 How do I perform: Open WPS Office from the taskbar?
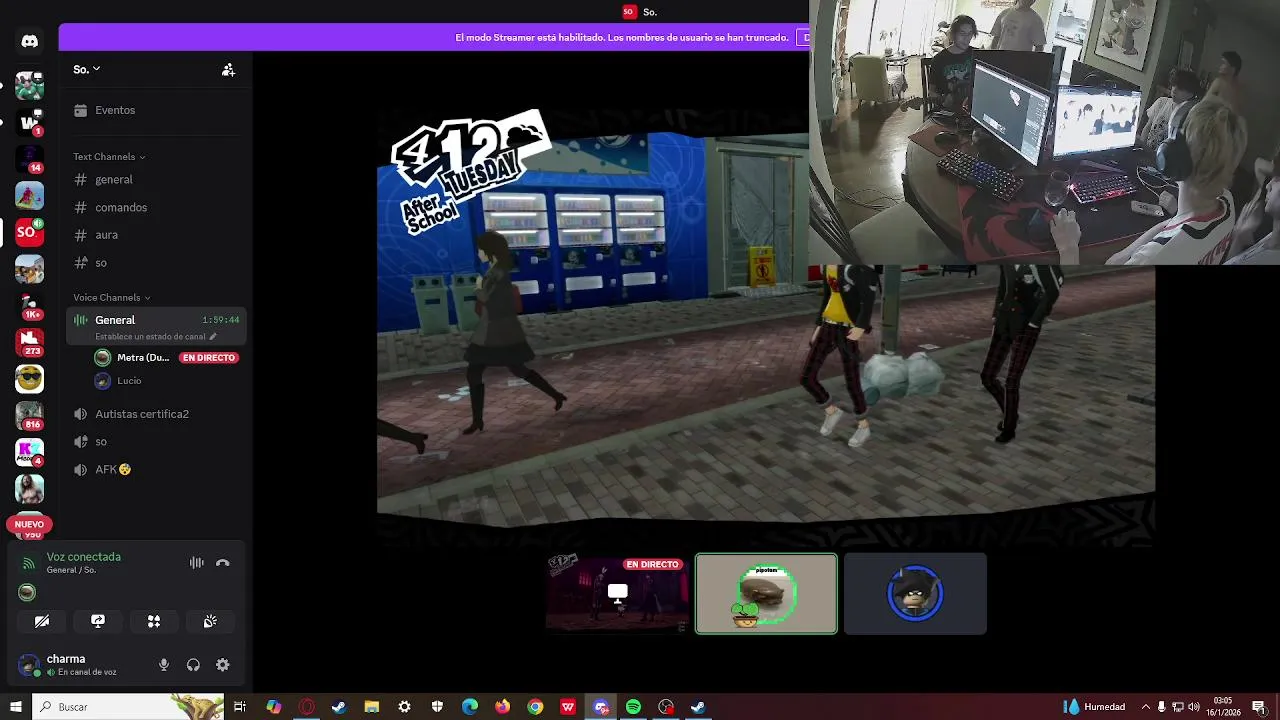[568, 707]
